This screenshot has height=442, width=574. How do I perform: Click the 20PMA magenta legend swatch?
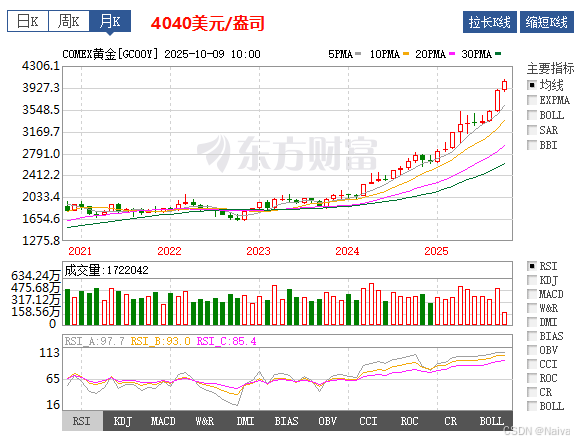click(452, 54)
